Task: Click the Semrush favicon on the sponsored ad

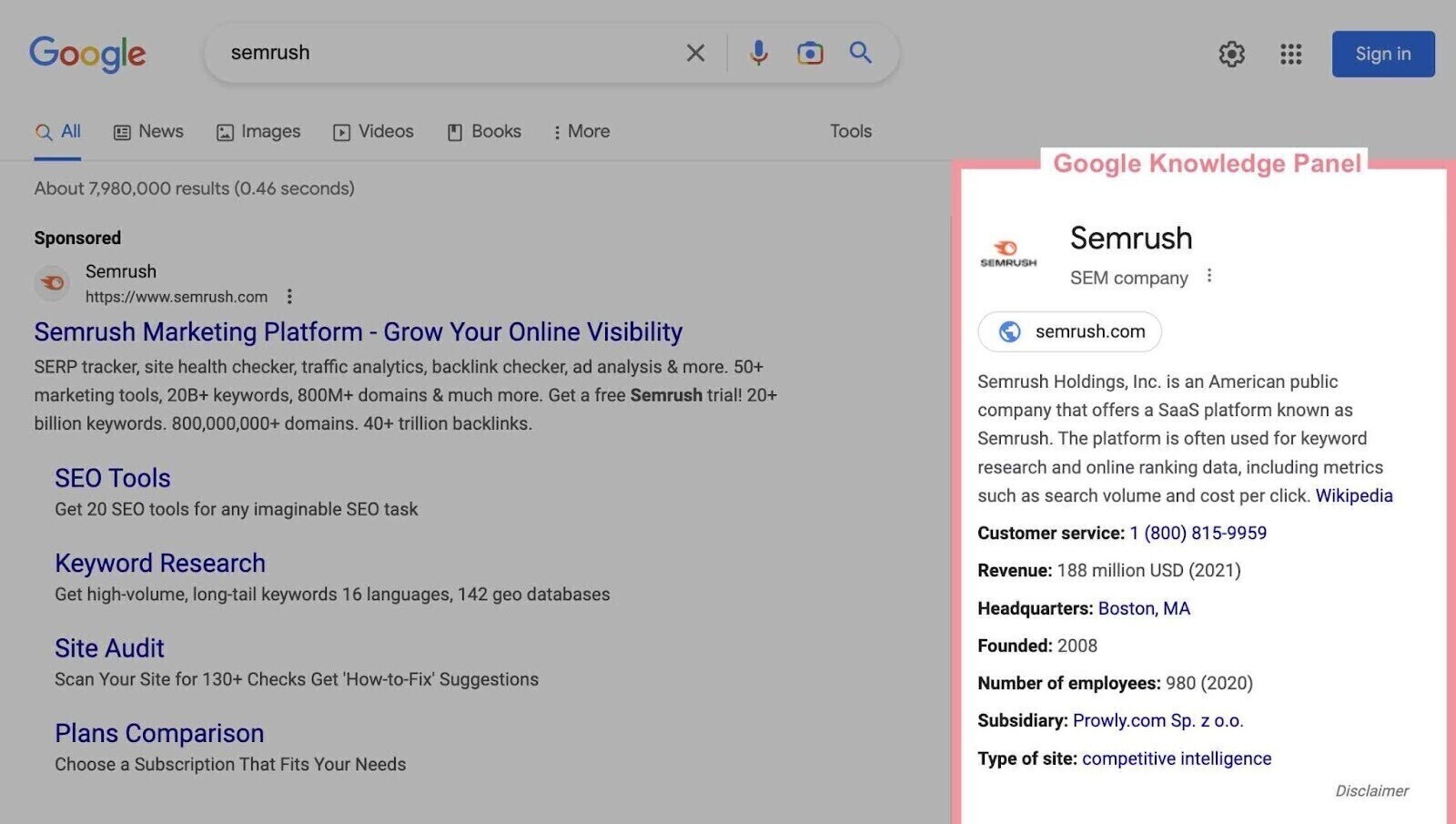Action: click(52, 283)
